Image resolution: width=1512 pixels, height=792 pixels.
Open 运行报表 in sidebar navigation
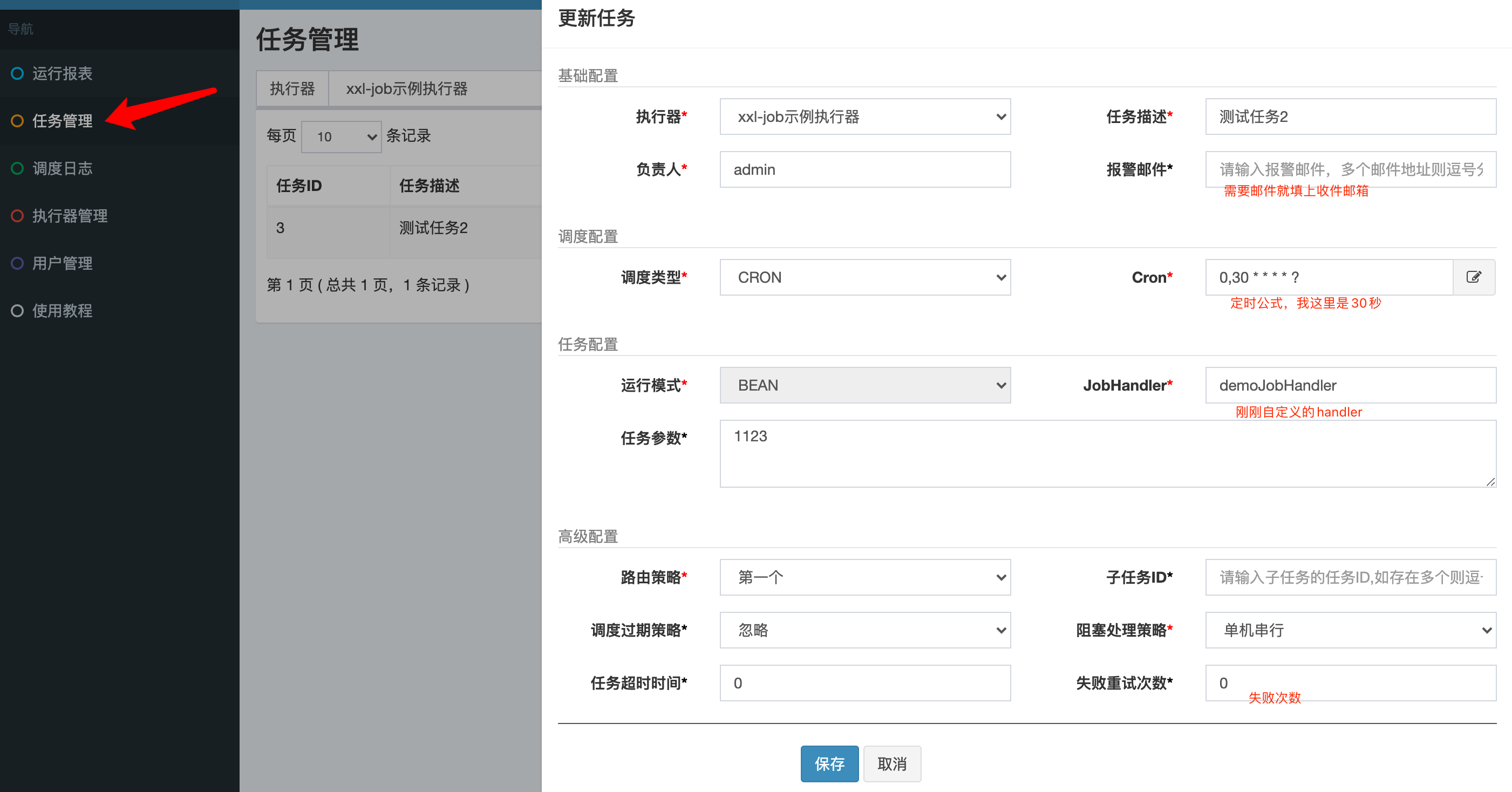120,73
